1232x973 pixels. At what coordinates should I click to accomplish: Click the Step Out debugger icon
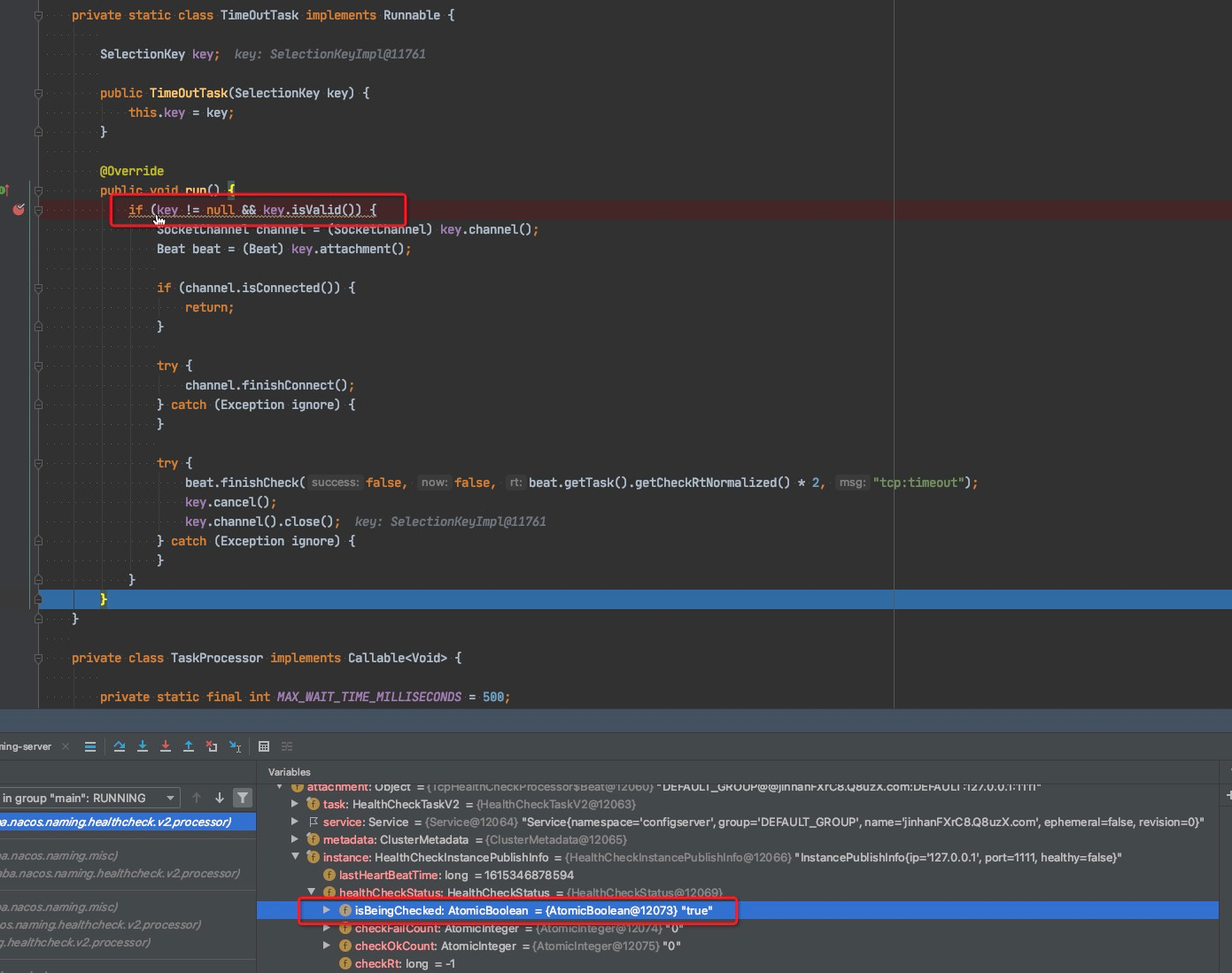tap(189, 746)
